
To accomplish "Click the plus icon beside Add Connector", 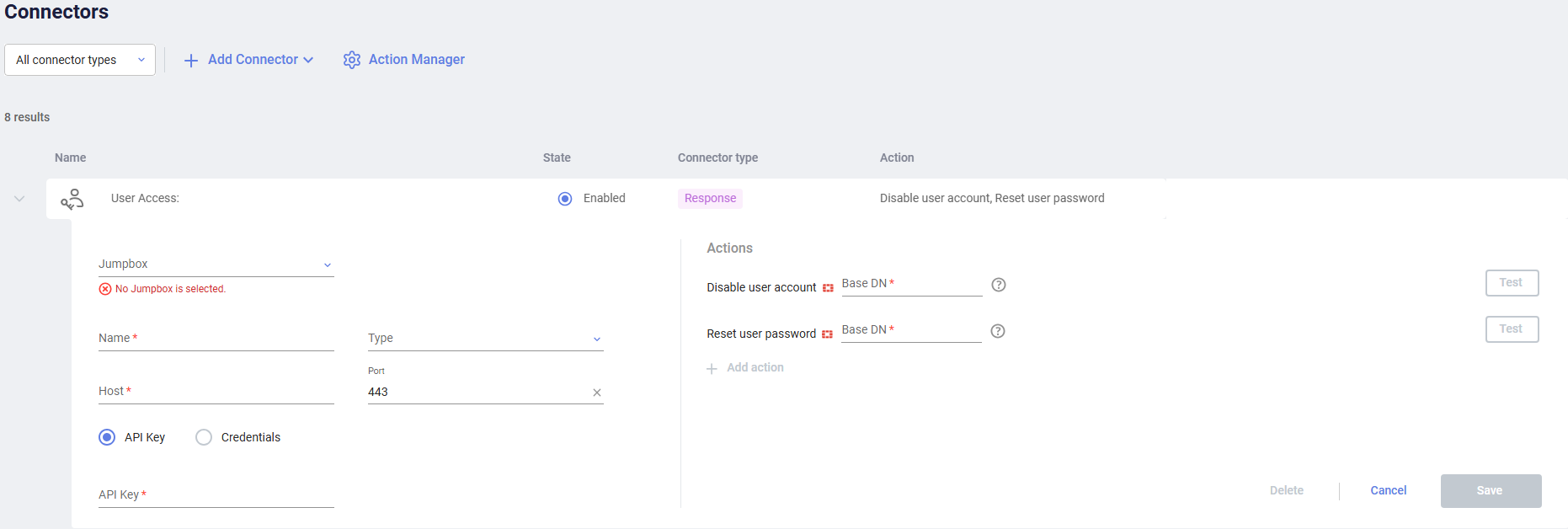I will 191,61.
